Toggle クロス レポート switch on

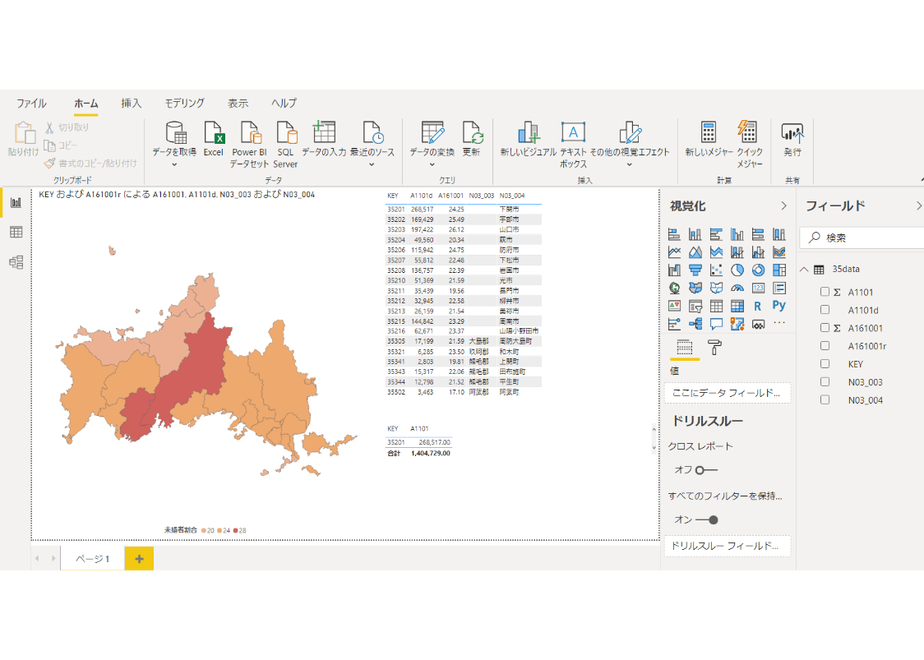pyautogui.click(x=706, y=470)
